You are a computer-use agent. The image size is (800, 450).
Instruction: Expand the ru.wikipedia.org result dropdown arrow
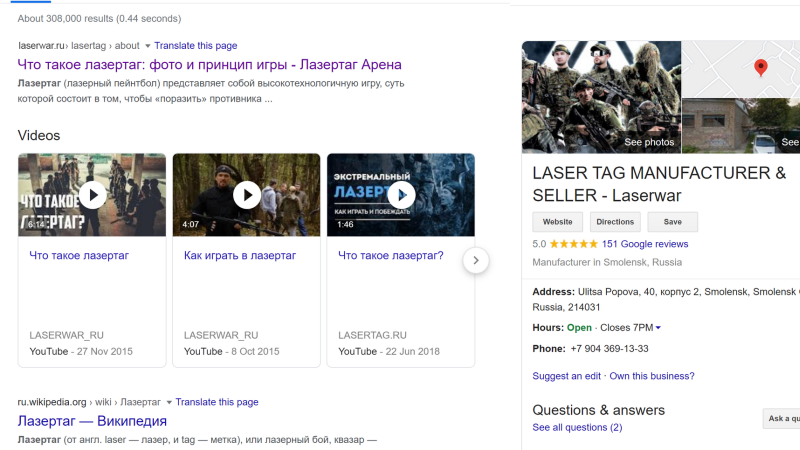[169, 402]
